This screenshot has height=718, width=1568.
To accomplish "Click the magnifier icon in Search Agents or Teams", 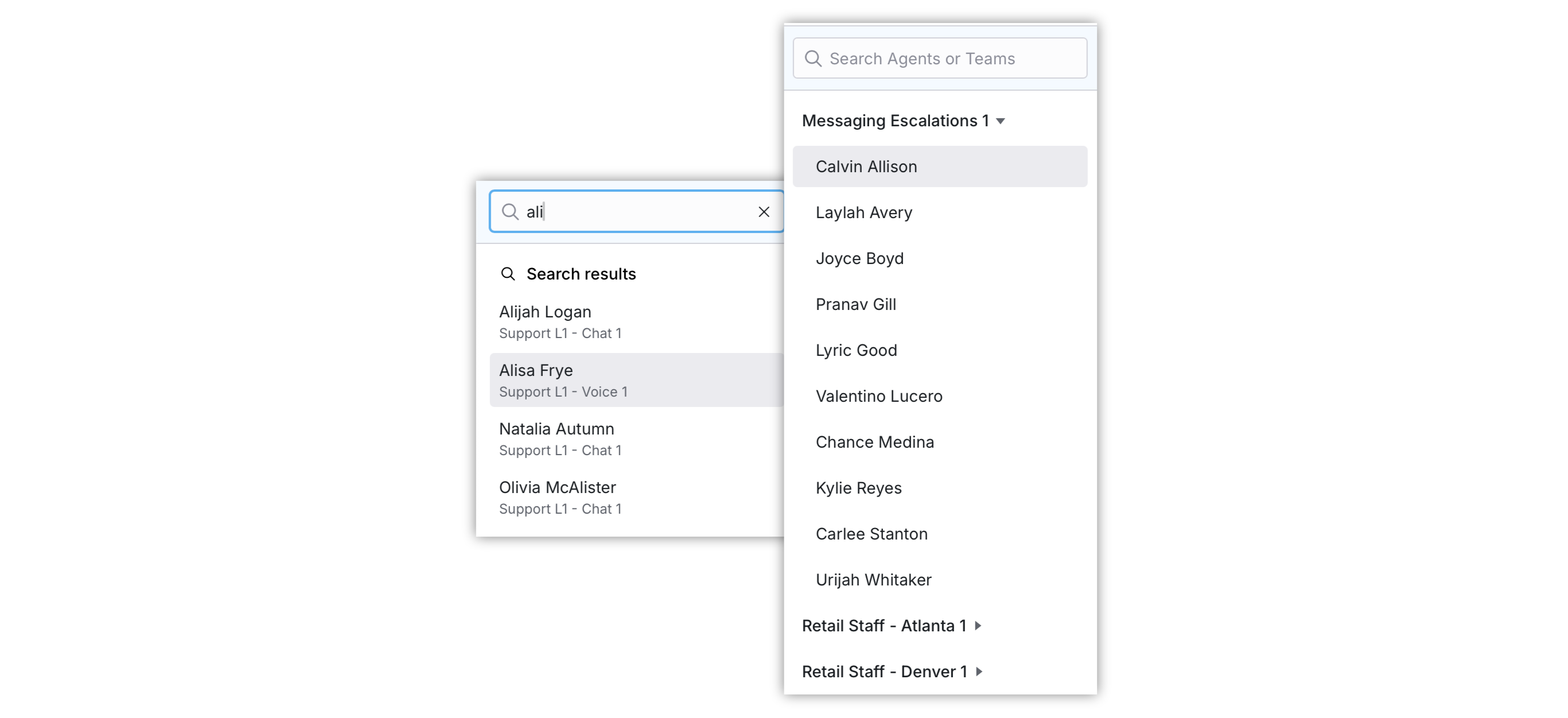I will [812, 59].
